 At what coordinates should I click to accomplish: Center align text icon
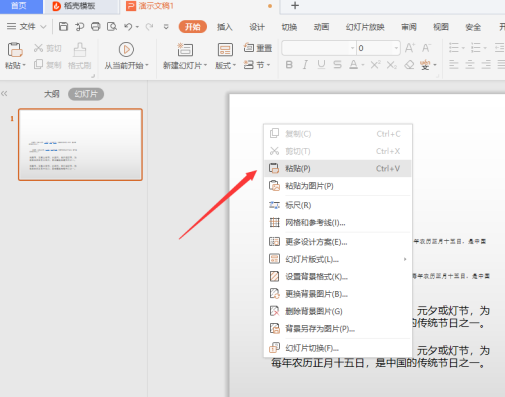coord(470,65)
